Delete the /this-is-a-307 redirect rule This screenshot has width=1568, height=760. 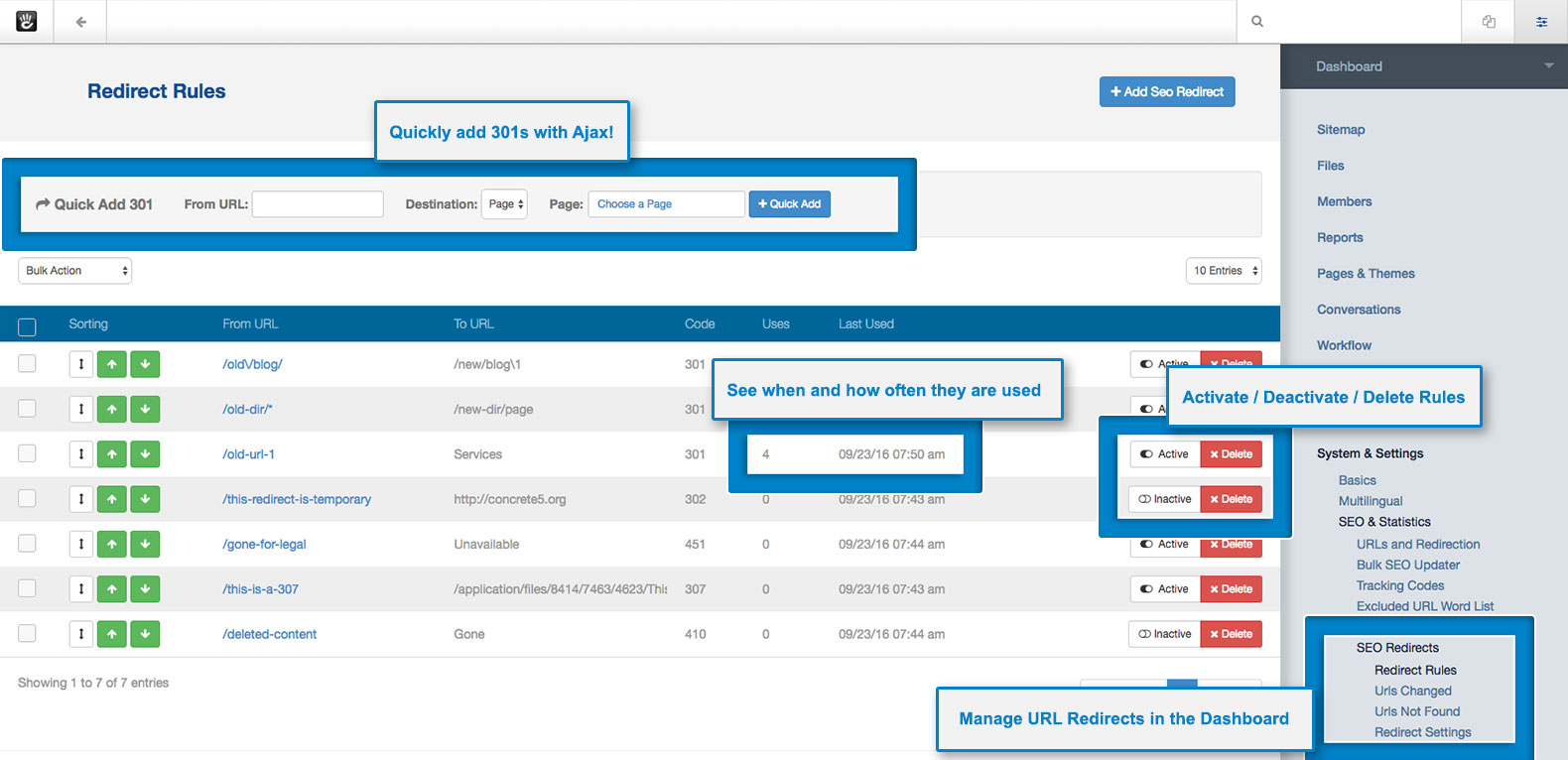(x=1232, y=589)
